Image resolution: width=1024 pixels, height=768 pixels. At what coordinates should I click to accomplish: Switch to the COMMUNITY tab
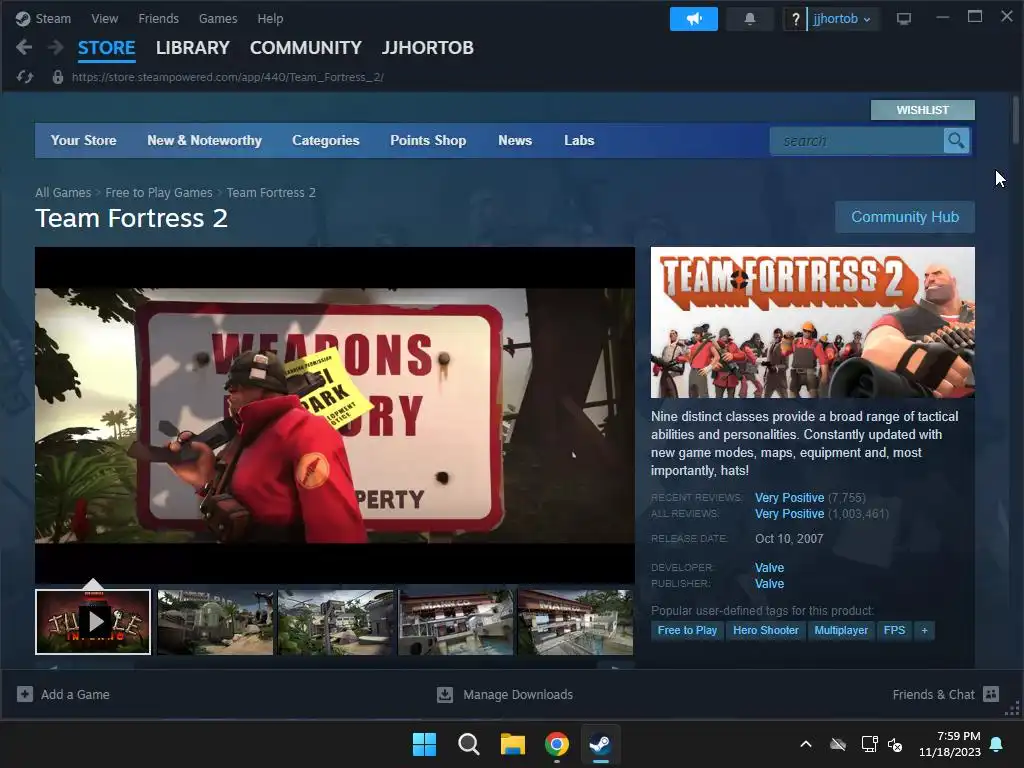tap(306, 48)
